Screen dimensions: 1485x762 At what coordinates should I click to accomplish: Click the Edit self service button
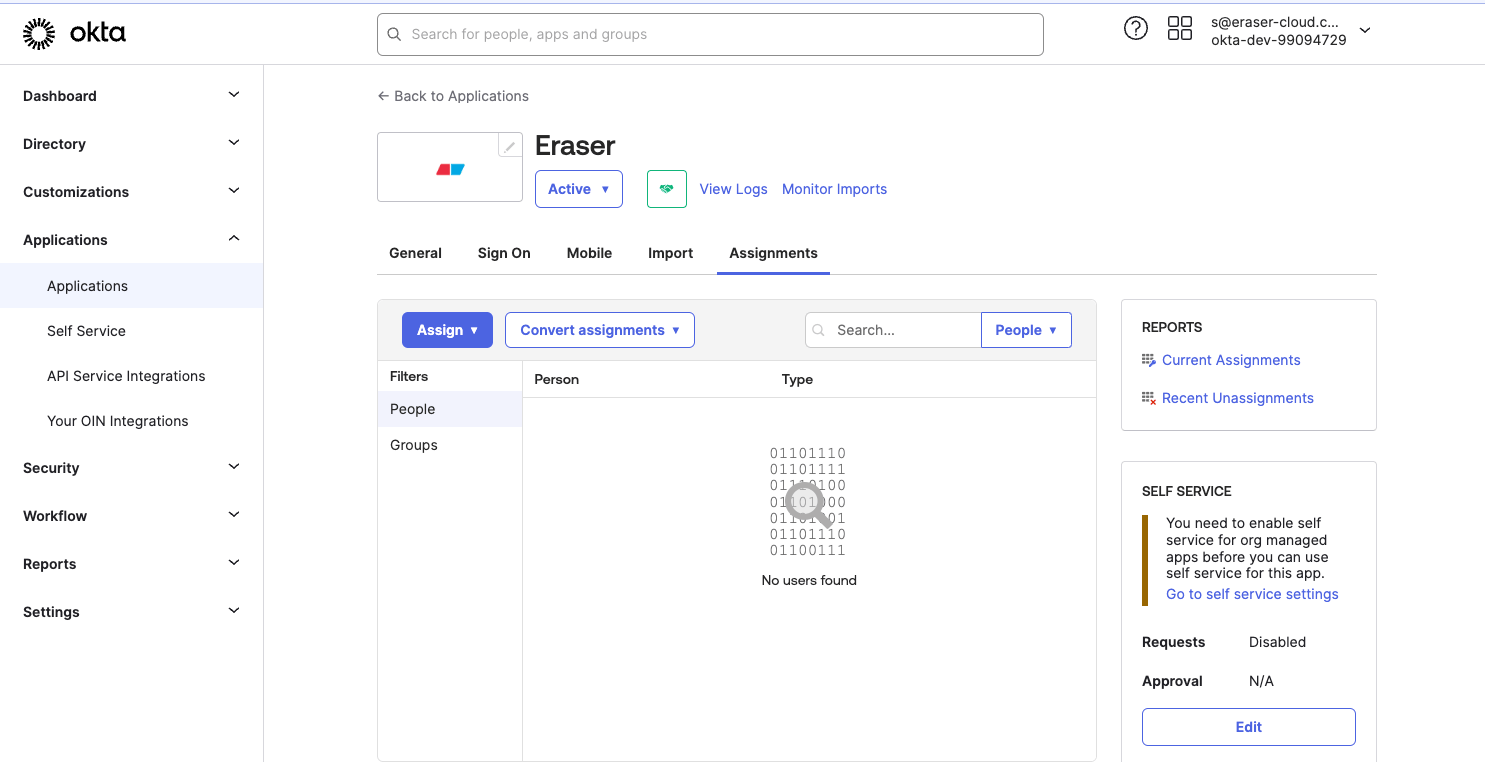click(x=1249, y=727)
